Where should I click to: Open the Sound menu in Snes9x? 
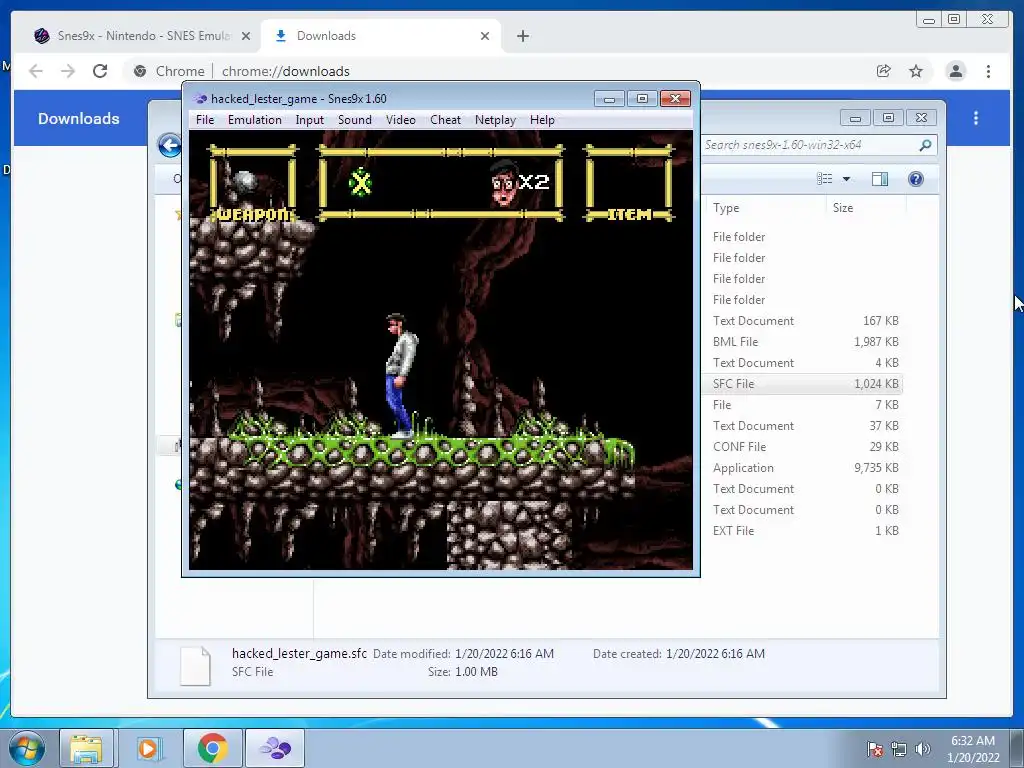[355, 120]
